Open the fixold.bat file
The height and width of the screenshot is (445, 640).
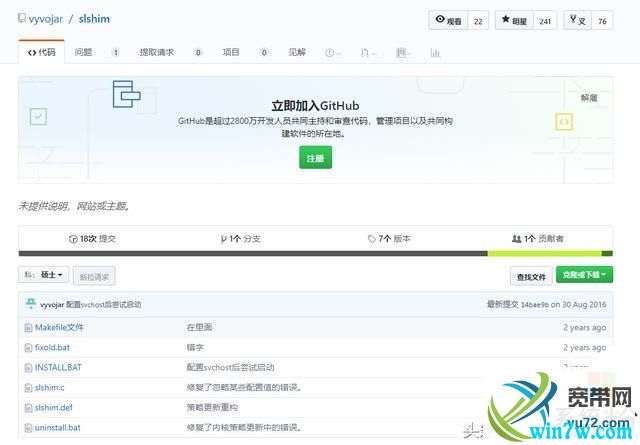coord(52,347)
